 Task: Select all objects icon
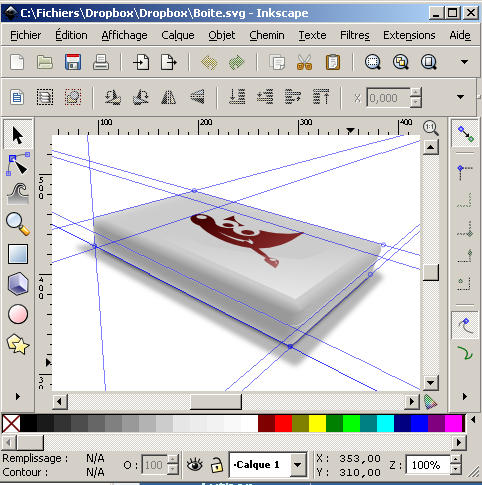(x=17, y=97)
